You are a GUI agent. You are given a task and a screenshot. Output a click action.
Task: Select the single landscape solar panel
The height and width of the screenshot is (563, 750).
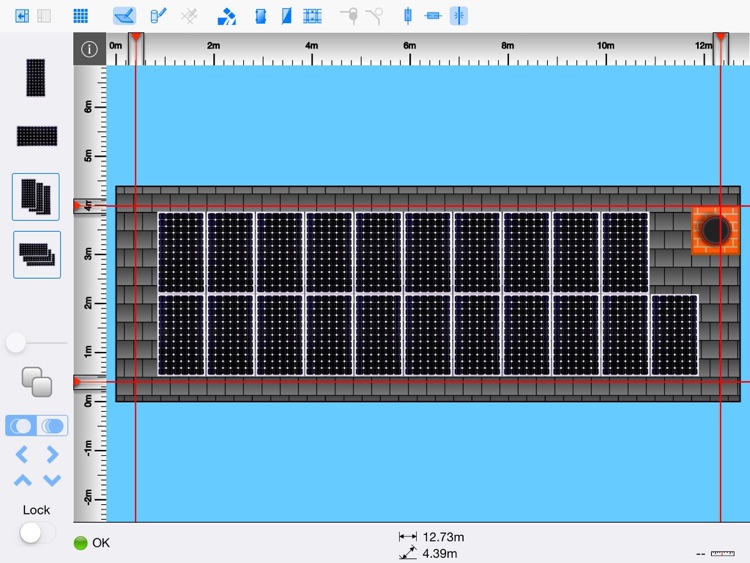(x=36, y=136)
